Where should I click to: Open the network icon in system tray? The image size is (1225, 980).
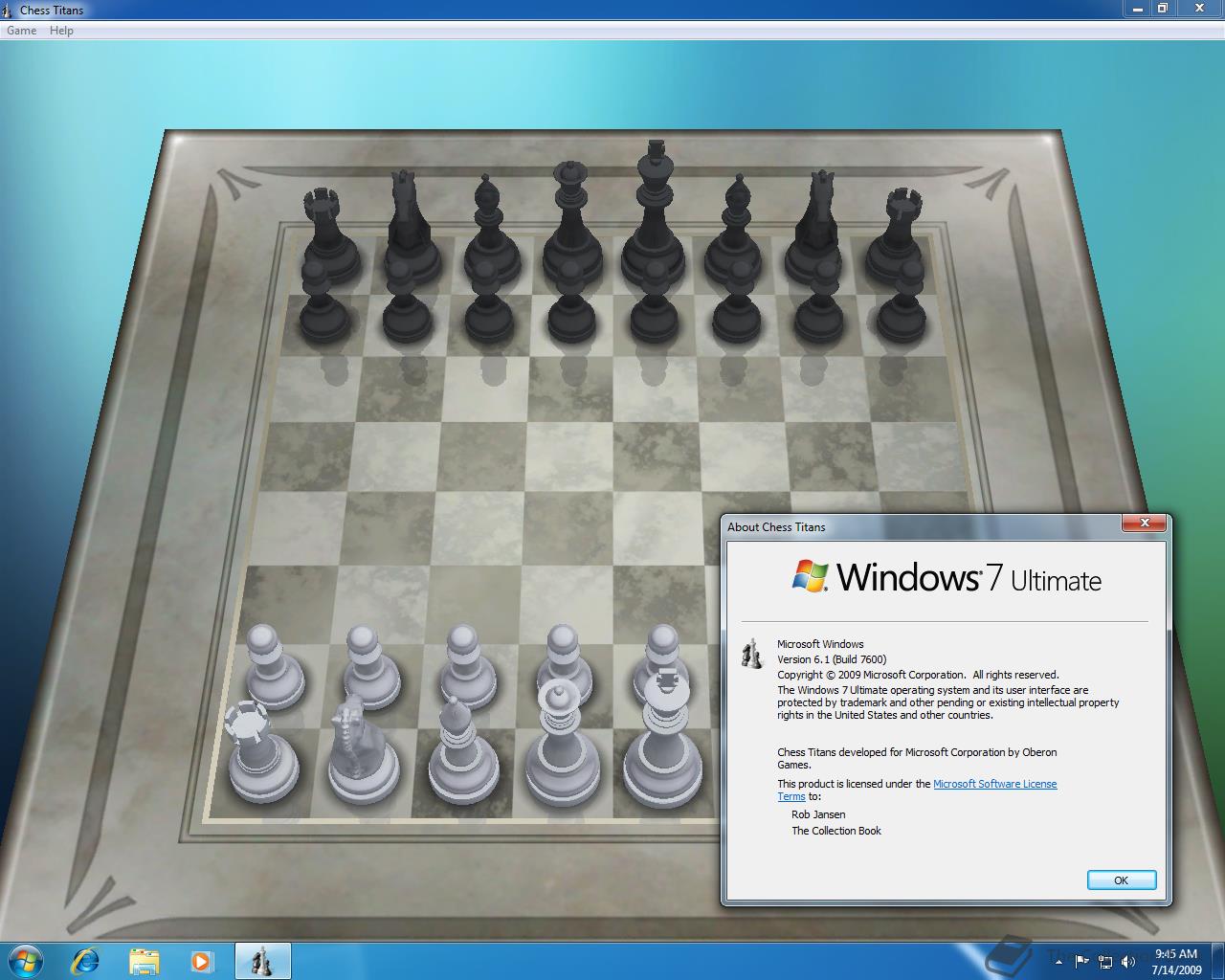click(x=1105, y=961)
